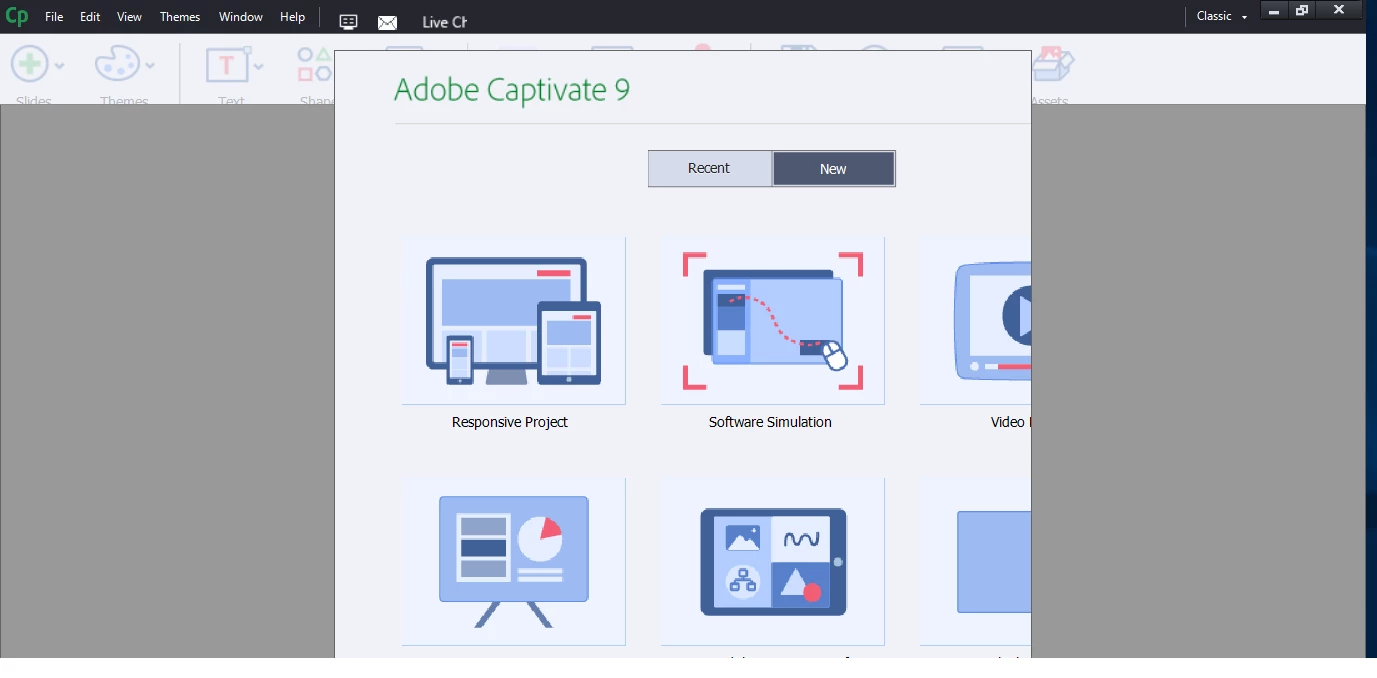Select the Software Simulation thumbnail

pos(772,321)
